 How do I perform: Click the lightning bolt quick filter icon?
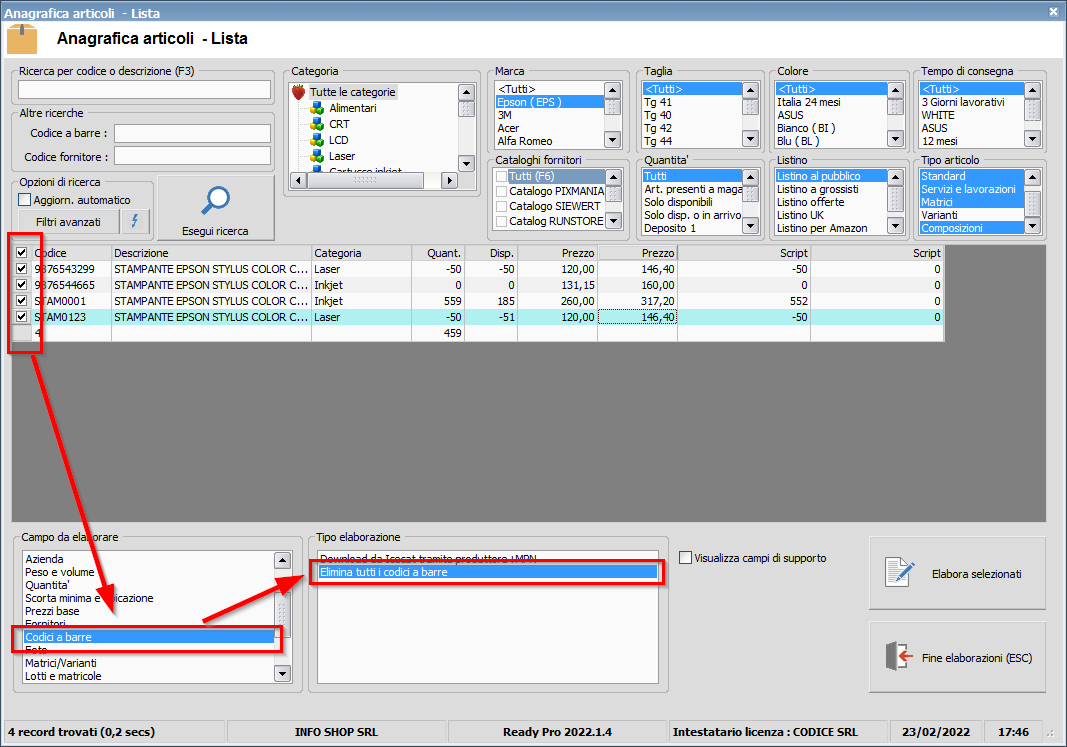pyautogui.click(x=135, y=221)
